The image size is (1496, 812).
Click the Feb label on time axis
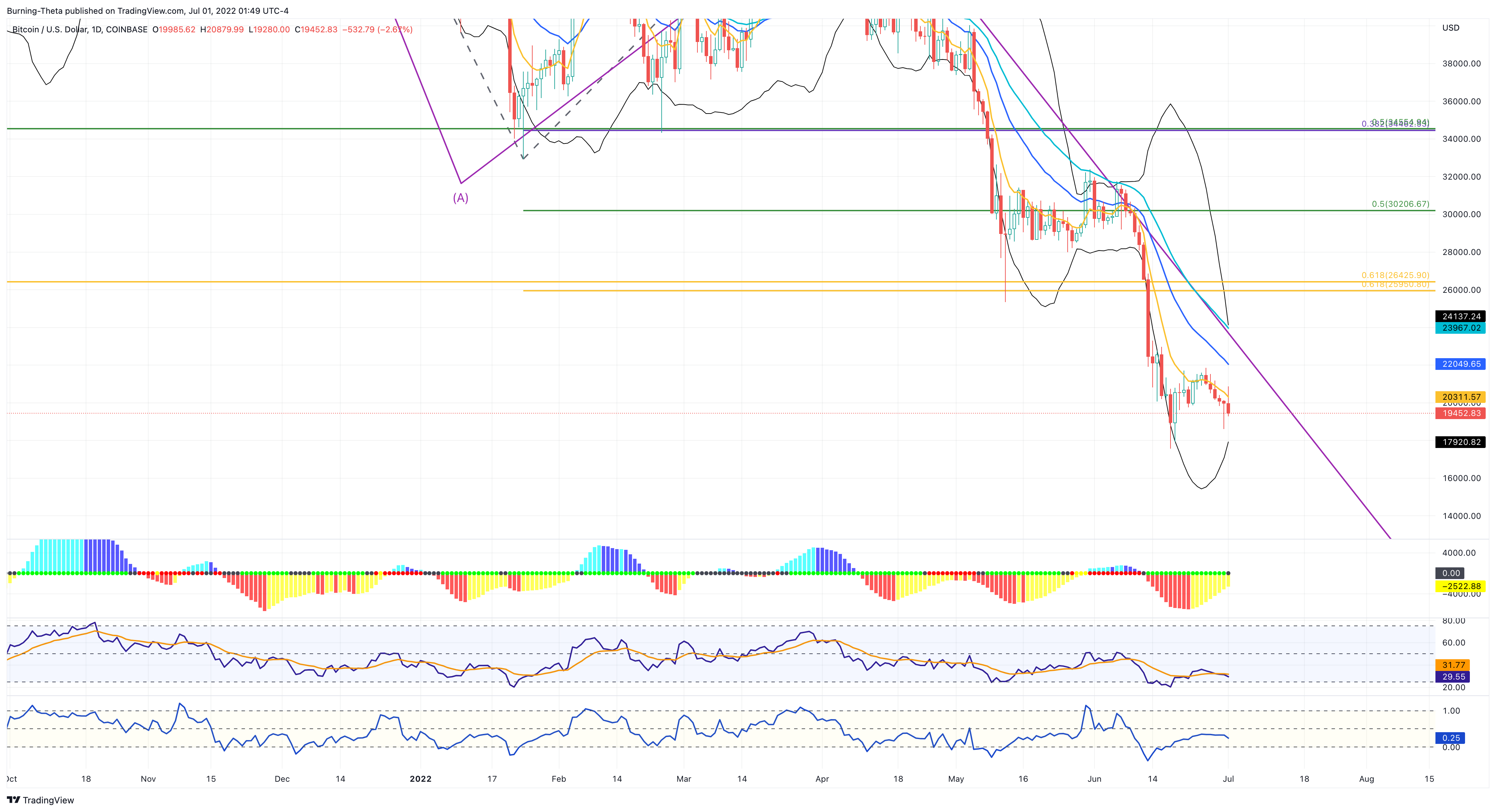point(559,779)
